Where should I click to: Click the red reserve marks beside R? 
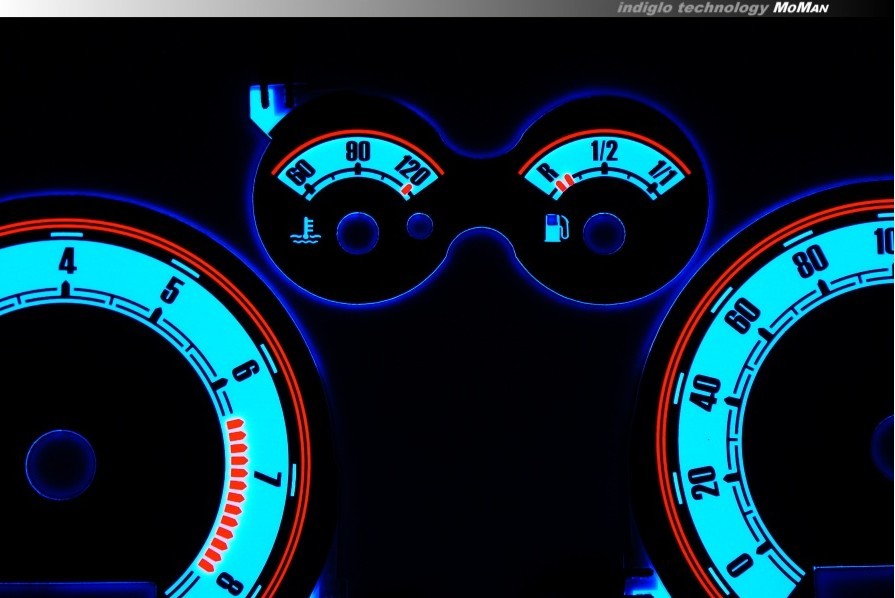click(565, 183)
